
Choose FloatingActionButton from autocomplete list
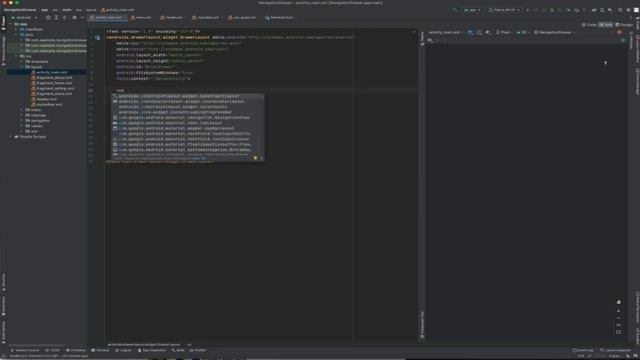188,144
